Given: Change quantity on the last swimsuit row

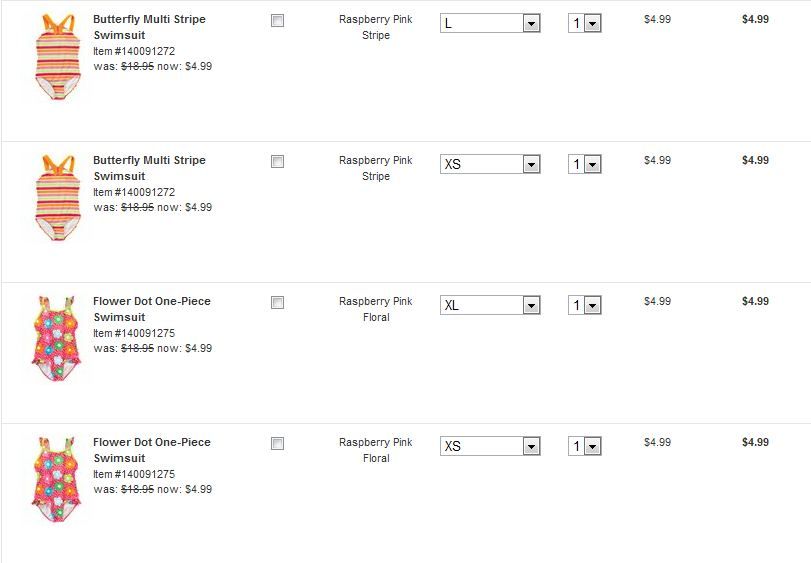Looking at the screenshot, I should pyautogui.click(x=585, y=446).
